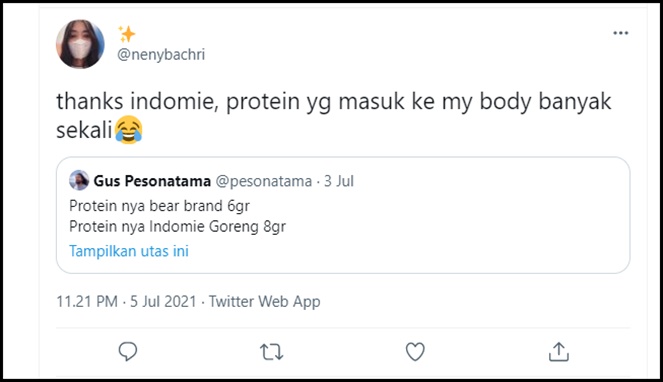Click the Gus Pesonatama name

coord(152,181)
